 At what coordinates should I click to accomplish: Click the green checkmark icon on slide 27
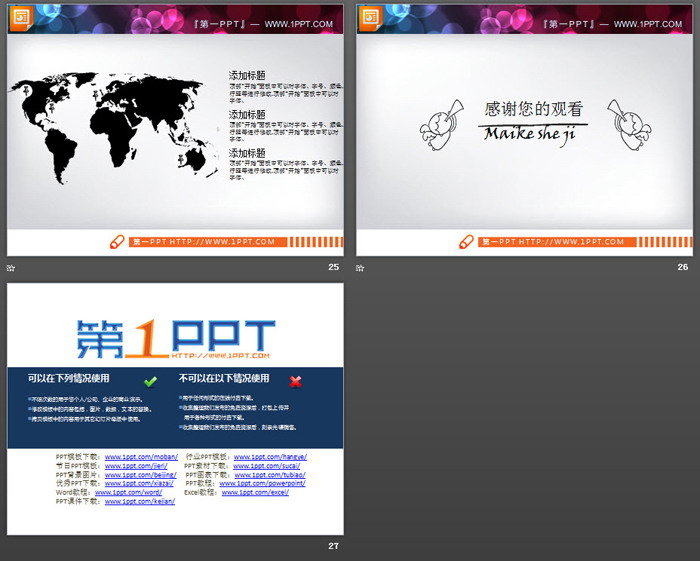pos(150,382)
